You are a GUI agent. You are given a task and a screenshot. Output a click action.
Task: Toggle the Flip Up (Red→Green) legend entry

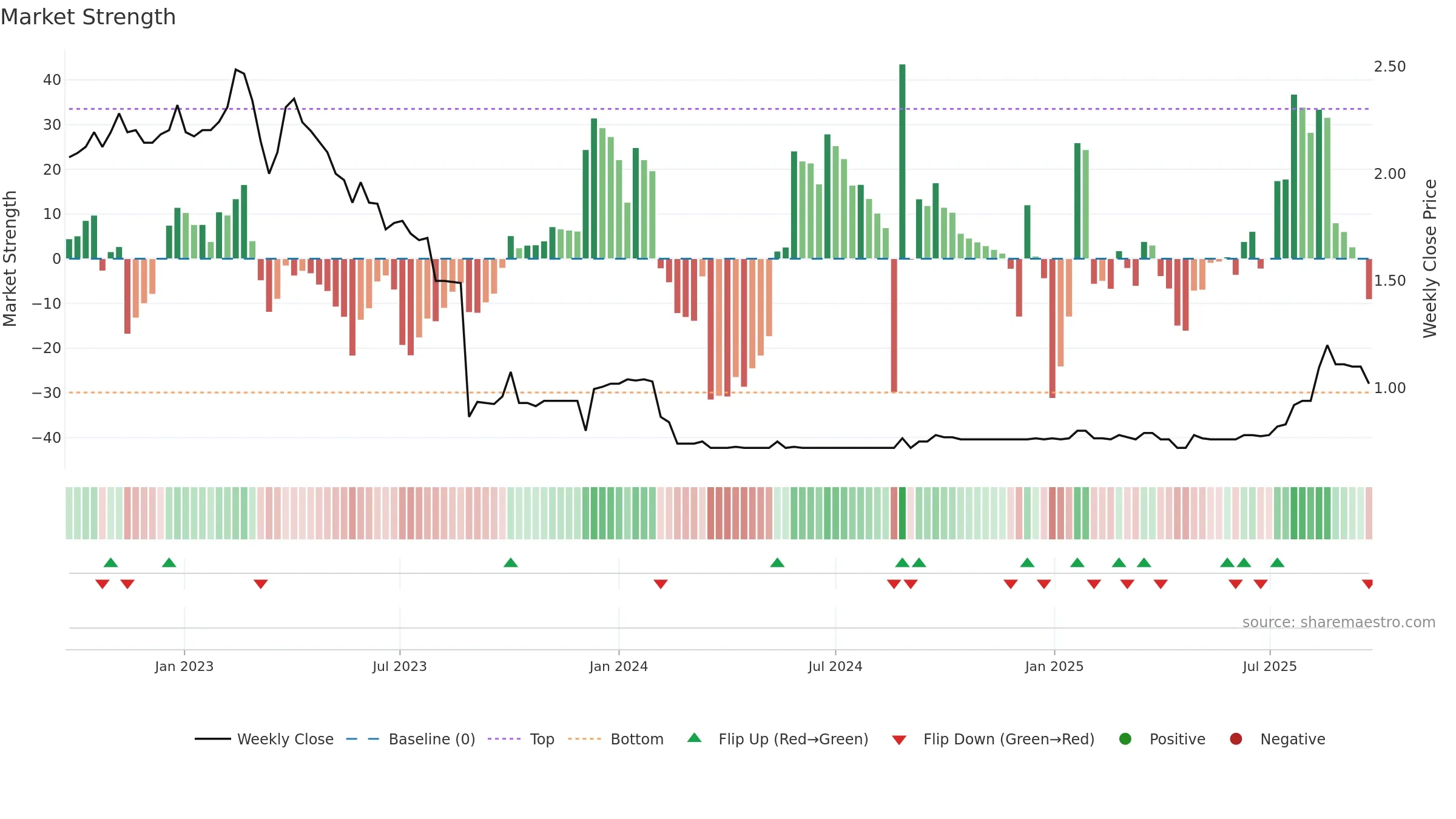tap(778, 739)
